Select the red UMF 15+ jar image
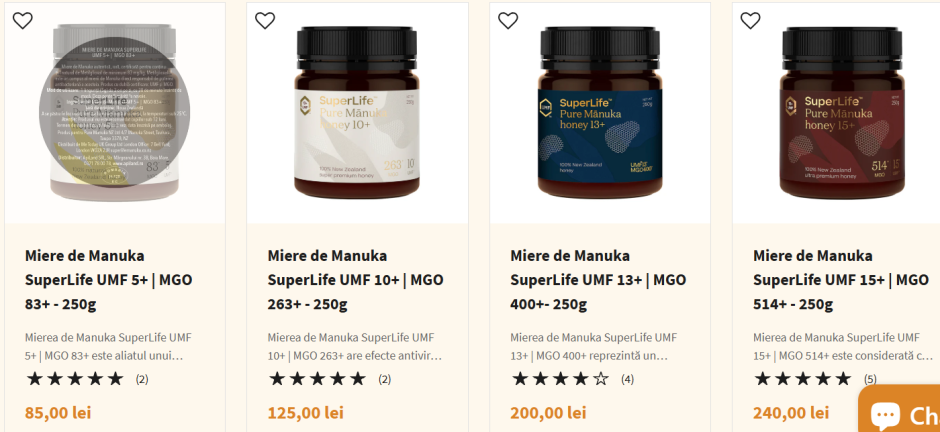Screen dimensions: 940x432 point(842,113)
